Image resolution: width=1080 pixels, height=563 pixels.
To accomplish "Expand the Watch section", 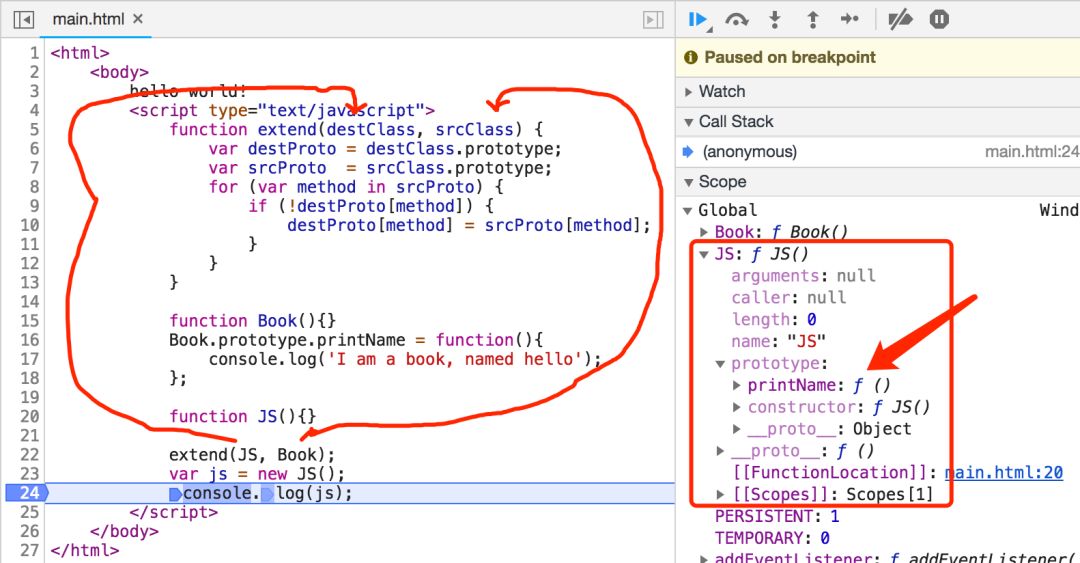I will coord(689,92).
